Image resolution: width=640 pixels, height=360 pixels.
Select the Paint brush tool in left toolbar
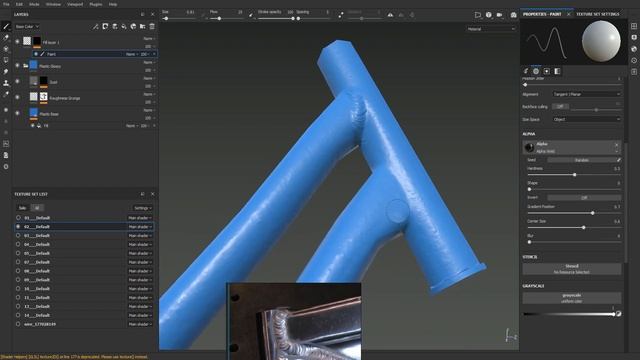[x=6, y=27]
